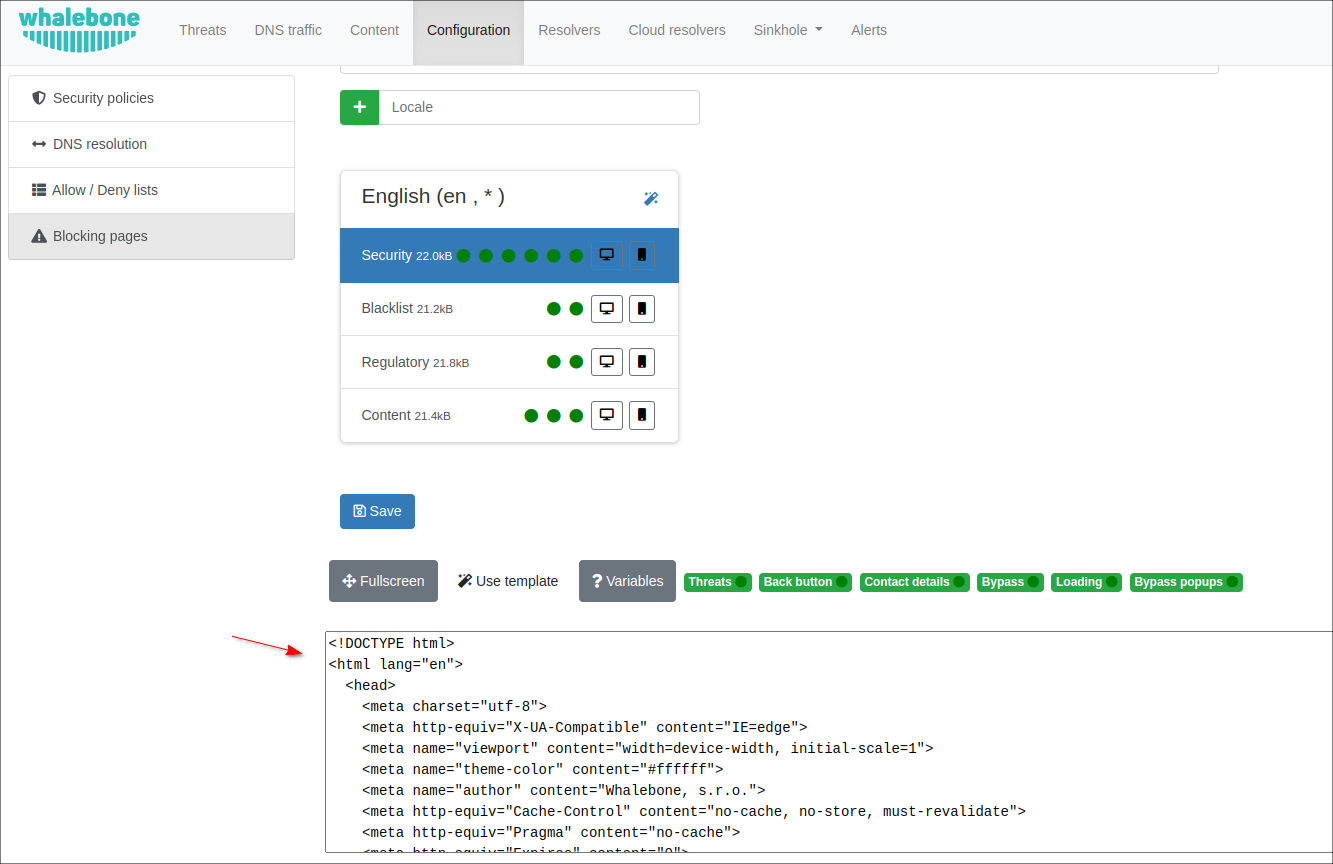
Task: Click the green plus add locale button
Action: (x=359, y=107)
